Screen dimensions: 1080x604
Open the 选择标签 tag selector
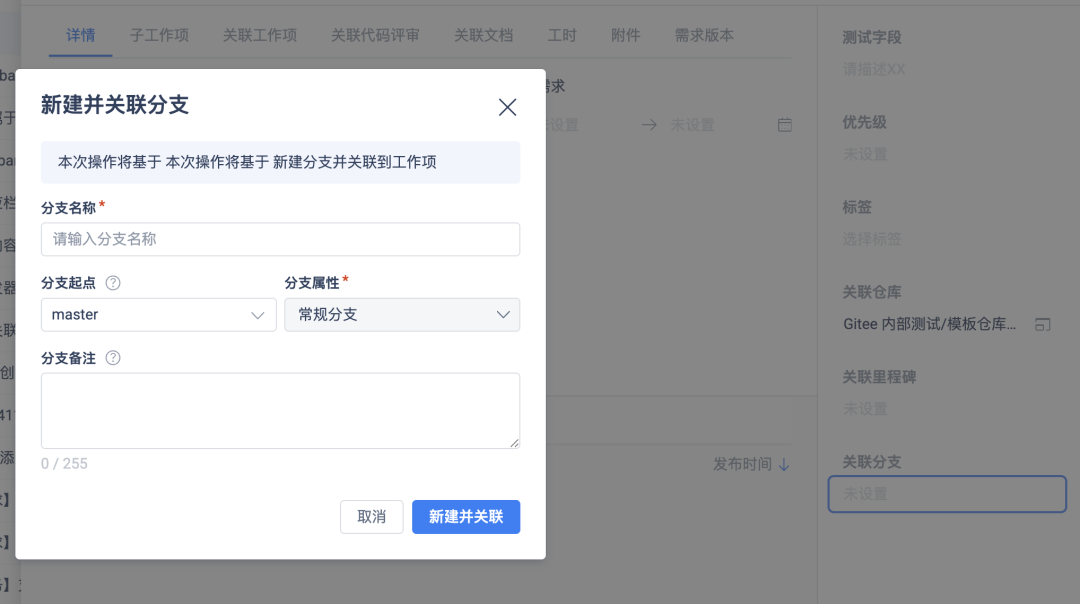point(872,239)
